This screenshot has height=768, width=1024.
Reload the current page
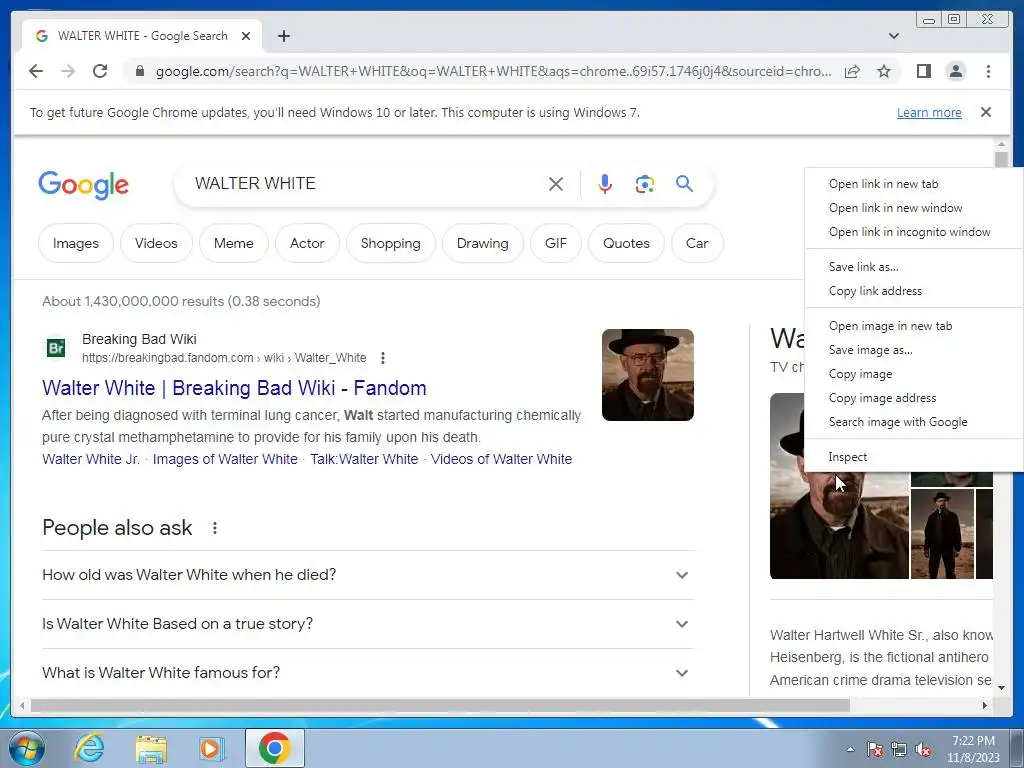(100, 71)
